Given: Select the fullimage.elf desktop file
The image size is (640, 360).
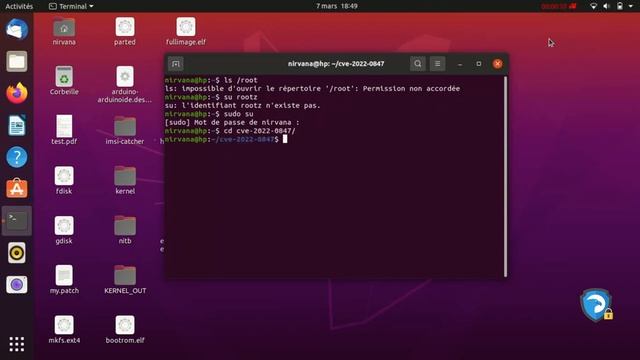Looking at the screenshot, I should click(x=186, y=31).
